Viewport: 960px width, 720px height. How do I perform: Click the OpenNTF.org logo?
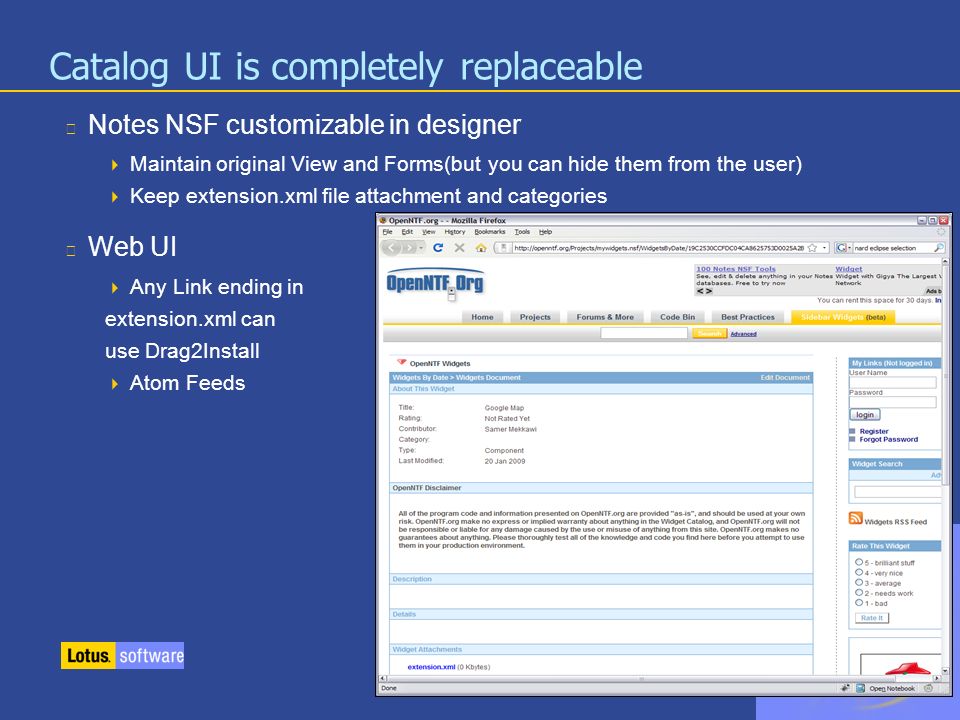click(x=435, y=283)
